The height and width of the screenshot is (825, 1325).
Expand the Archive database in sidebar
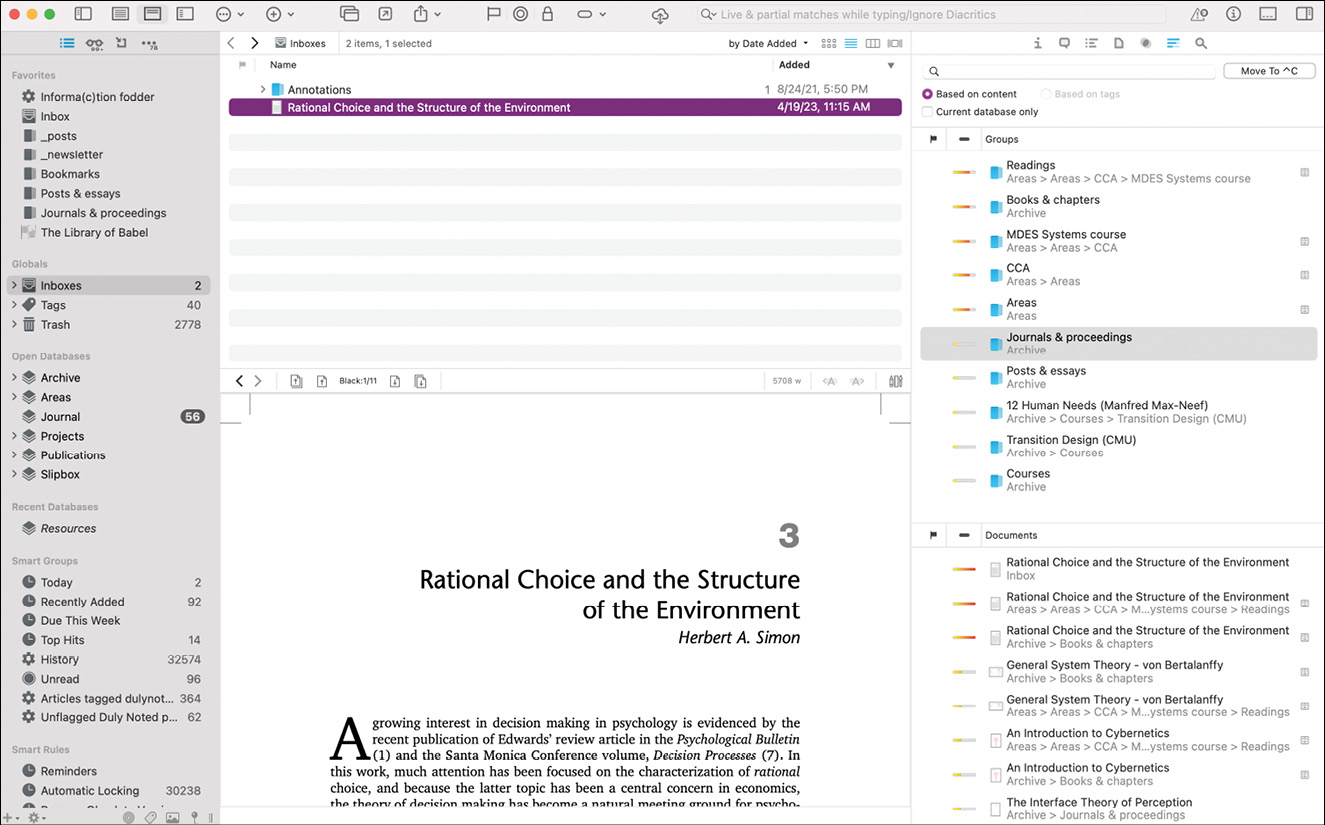14,378
